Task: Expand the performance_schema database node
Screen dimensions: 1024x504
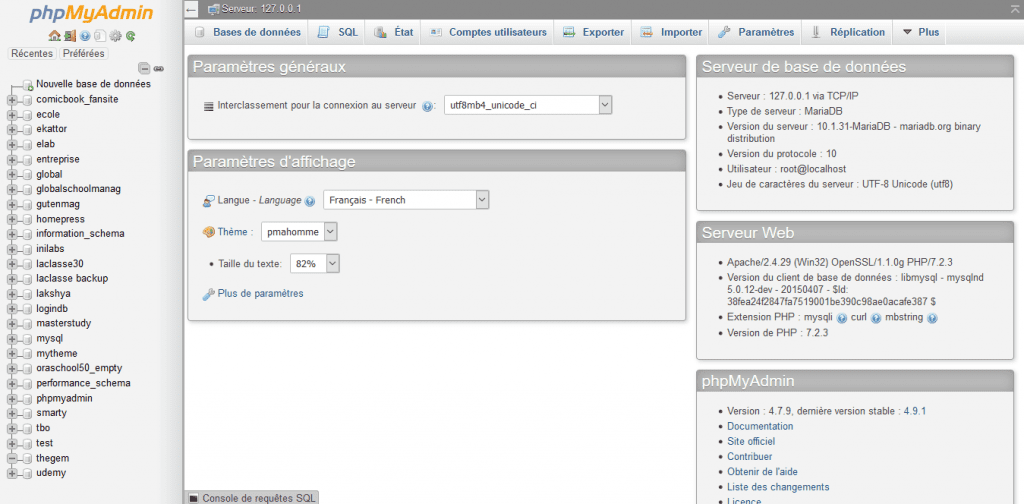Action: tap(12, 384)
